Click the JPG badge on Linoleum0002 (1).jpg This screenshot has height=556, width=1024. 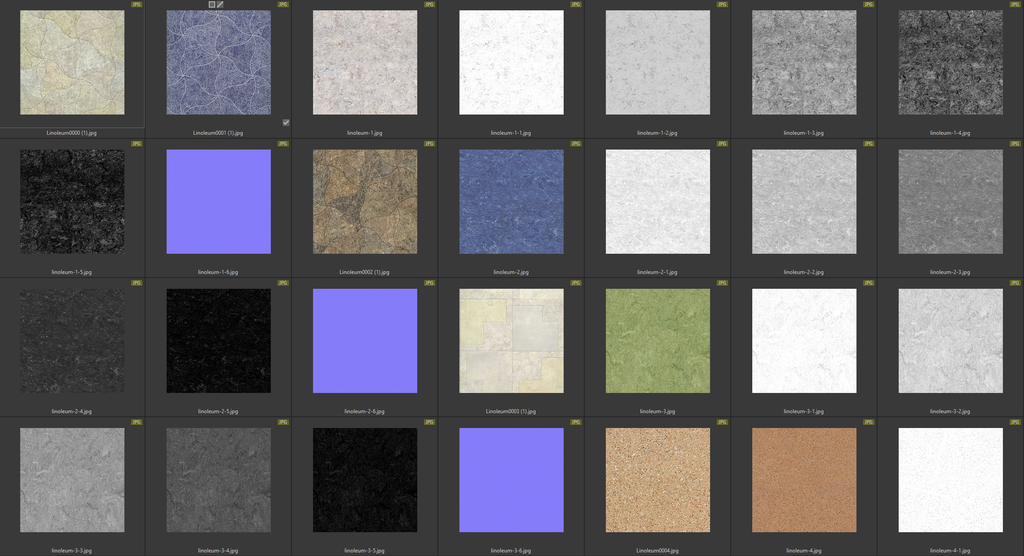coord(429,144)
